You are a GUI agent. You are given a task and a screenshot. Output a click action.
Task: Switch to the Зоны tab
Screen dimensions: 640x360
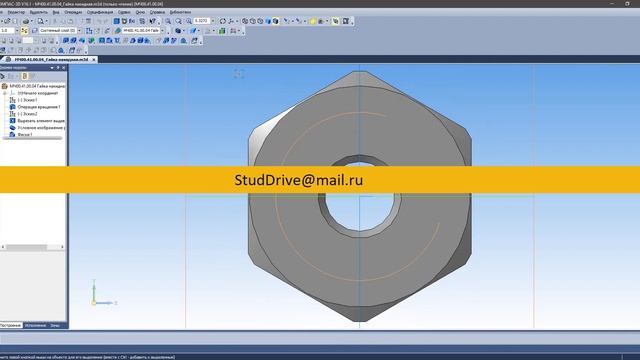click(x=55, y=325)
